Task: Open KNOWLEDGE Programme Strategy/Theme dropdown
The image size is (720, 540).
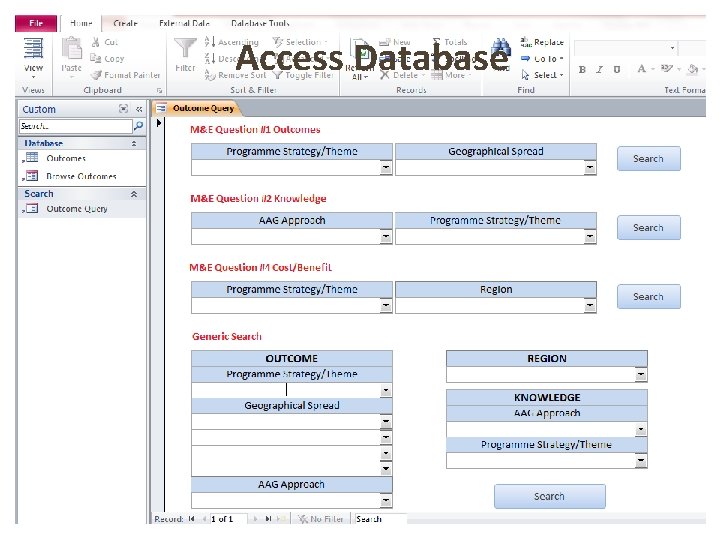Action: pos(641,461)
